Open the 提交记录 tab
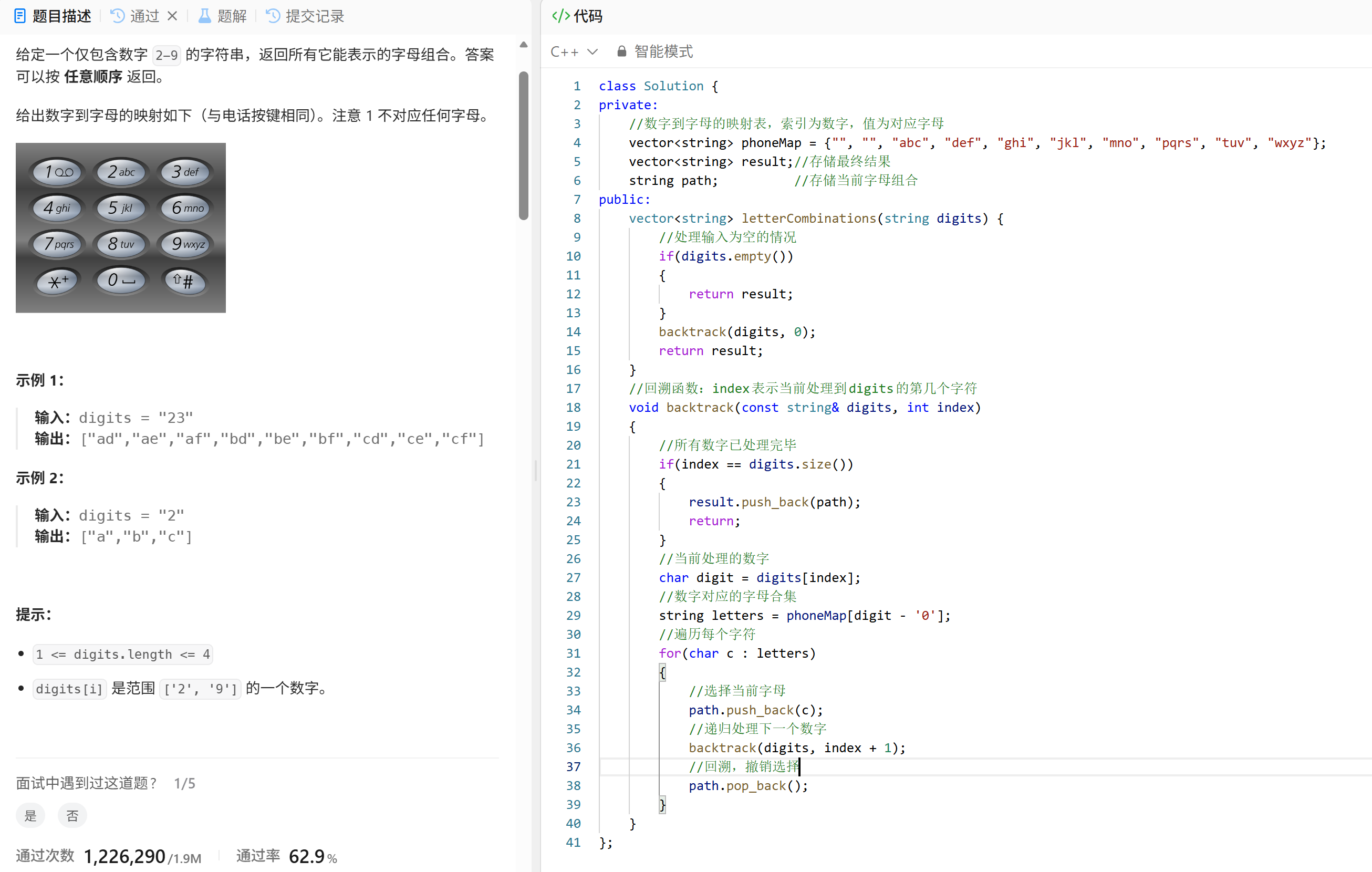Screen dimensions: 1372x872 tap(315, 16)
